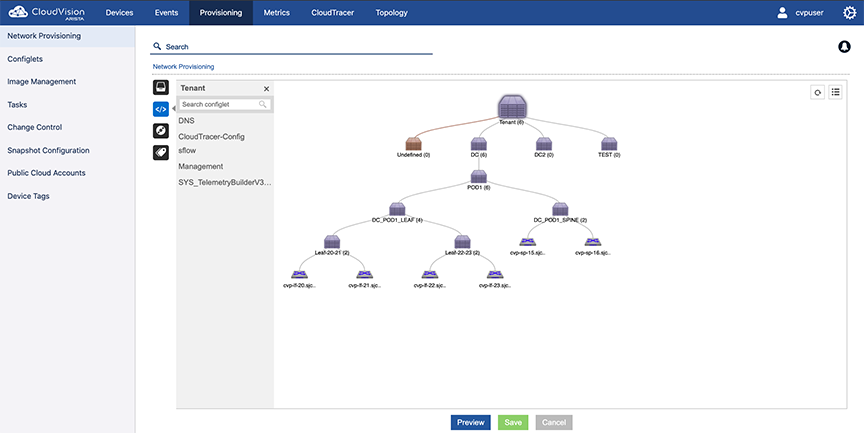The height and width of the screenshot is (433, 864).
Task: Open the Topology tab
Action: point(392,13)
